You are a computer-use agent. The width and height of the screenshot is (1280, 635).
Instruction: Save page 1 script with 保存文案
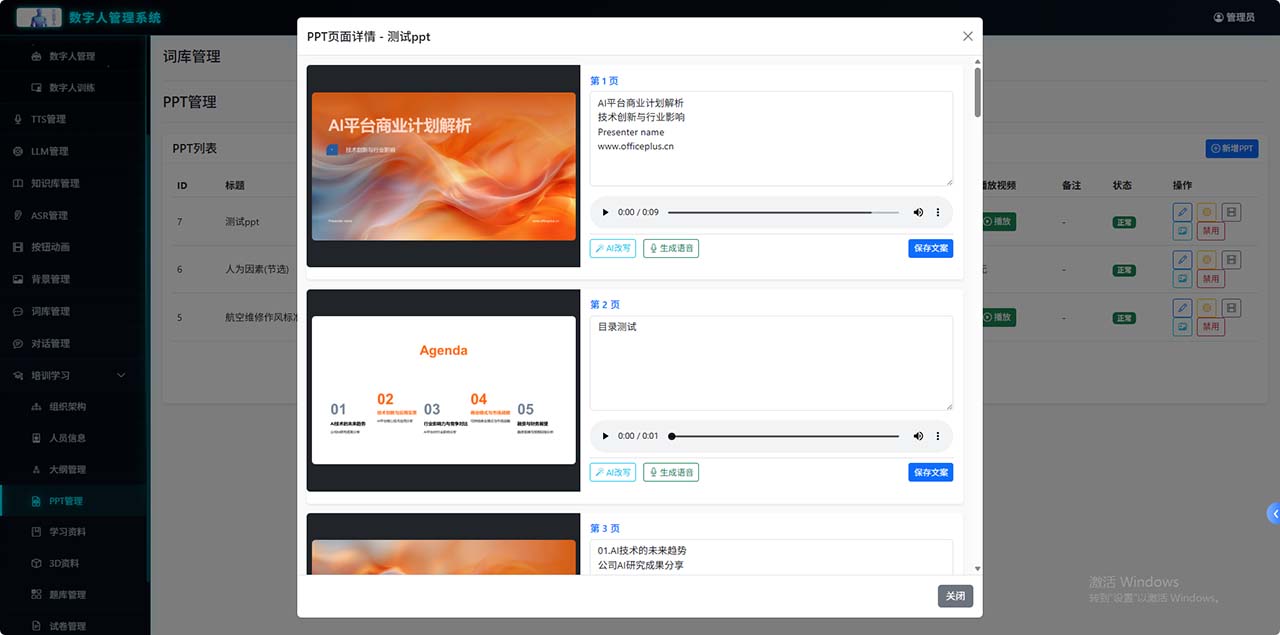[x=930, y=249]
